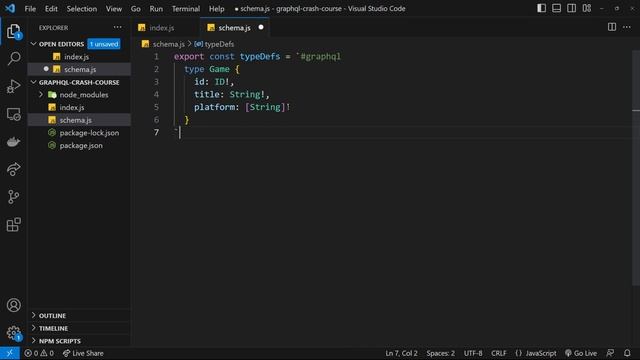Toggle the secondary side bar
Image resolution: width=640 pixels, height=360 pixels.
[571, 8]
